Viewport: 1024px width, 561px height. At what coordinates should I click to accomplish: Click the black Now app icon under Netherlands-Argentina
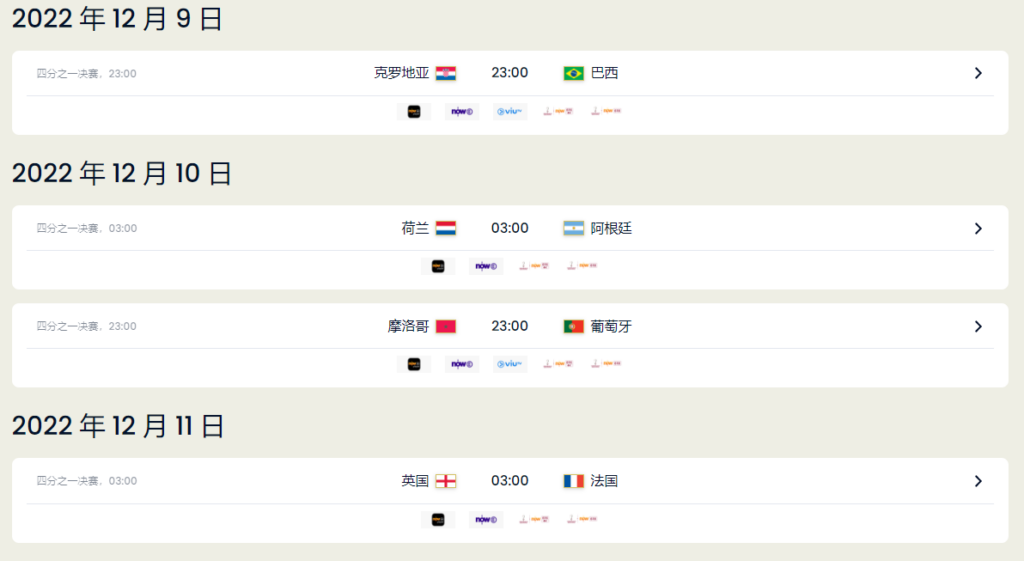click(438, 266)
